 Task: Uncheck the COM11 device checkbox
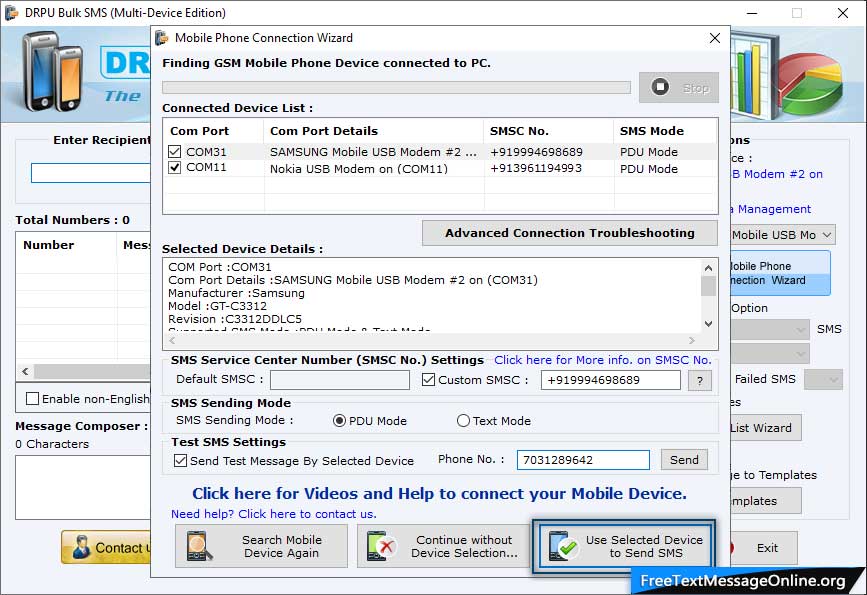175,168
